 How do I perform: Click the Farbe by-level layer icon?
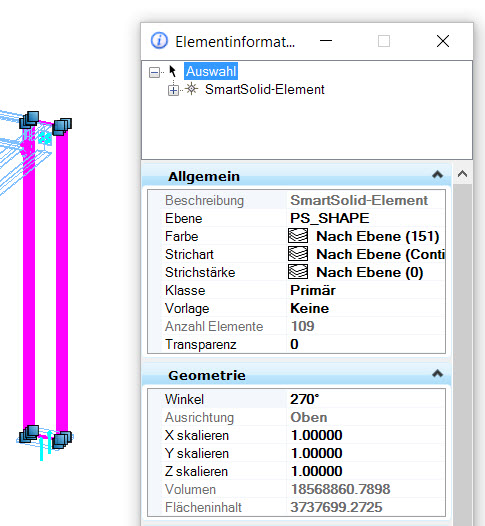298,236
